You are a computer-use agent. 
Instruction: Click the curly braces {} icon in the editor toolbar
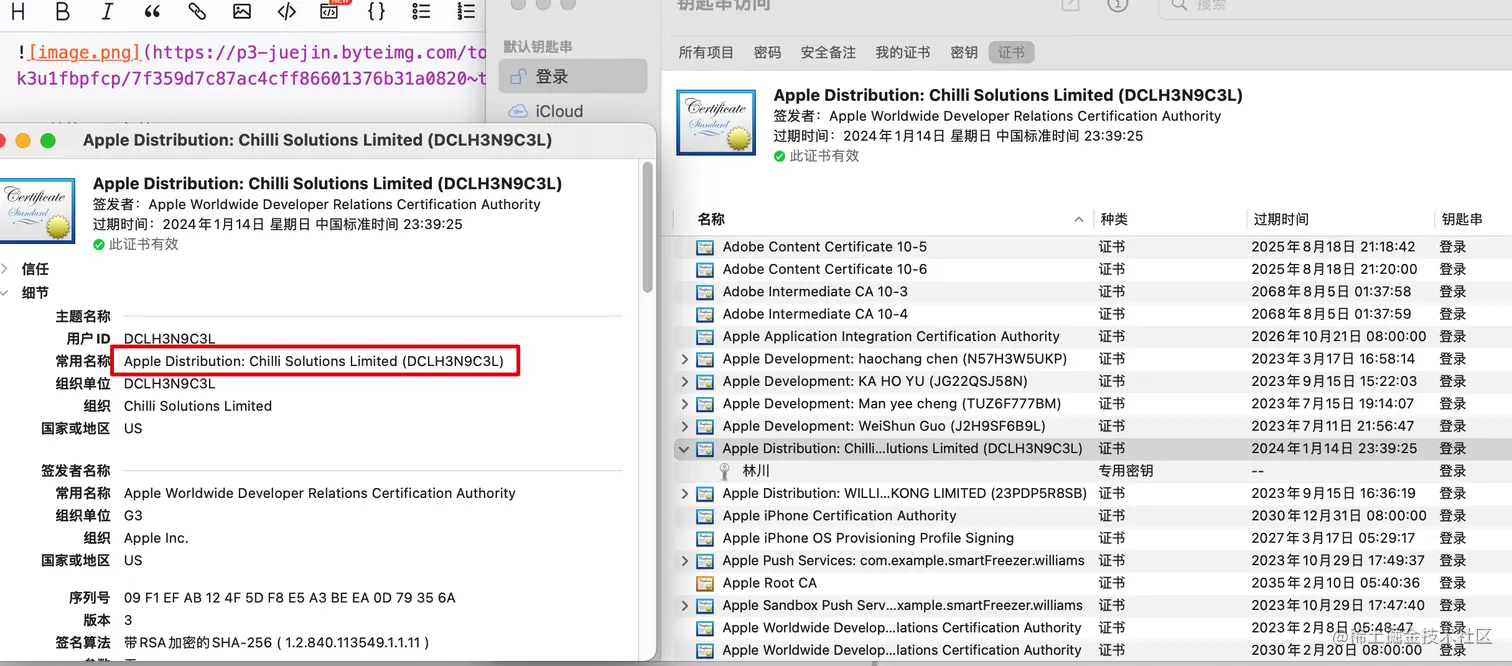click(376, 12)
